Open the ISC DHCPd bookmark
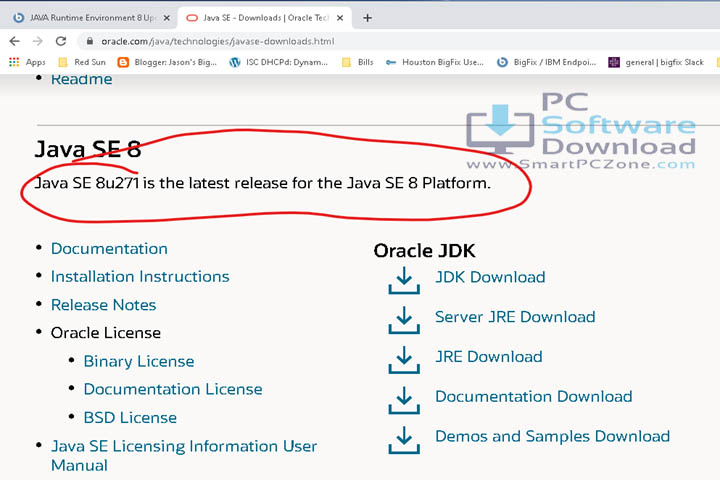Image resolution: width=720 pixels, height=480 pixels. pos(279,62)
